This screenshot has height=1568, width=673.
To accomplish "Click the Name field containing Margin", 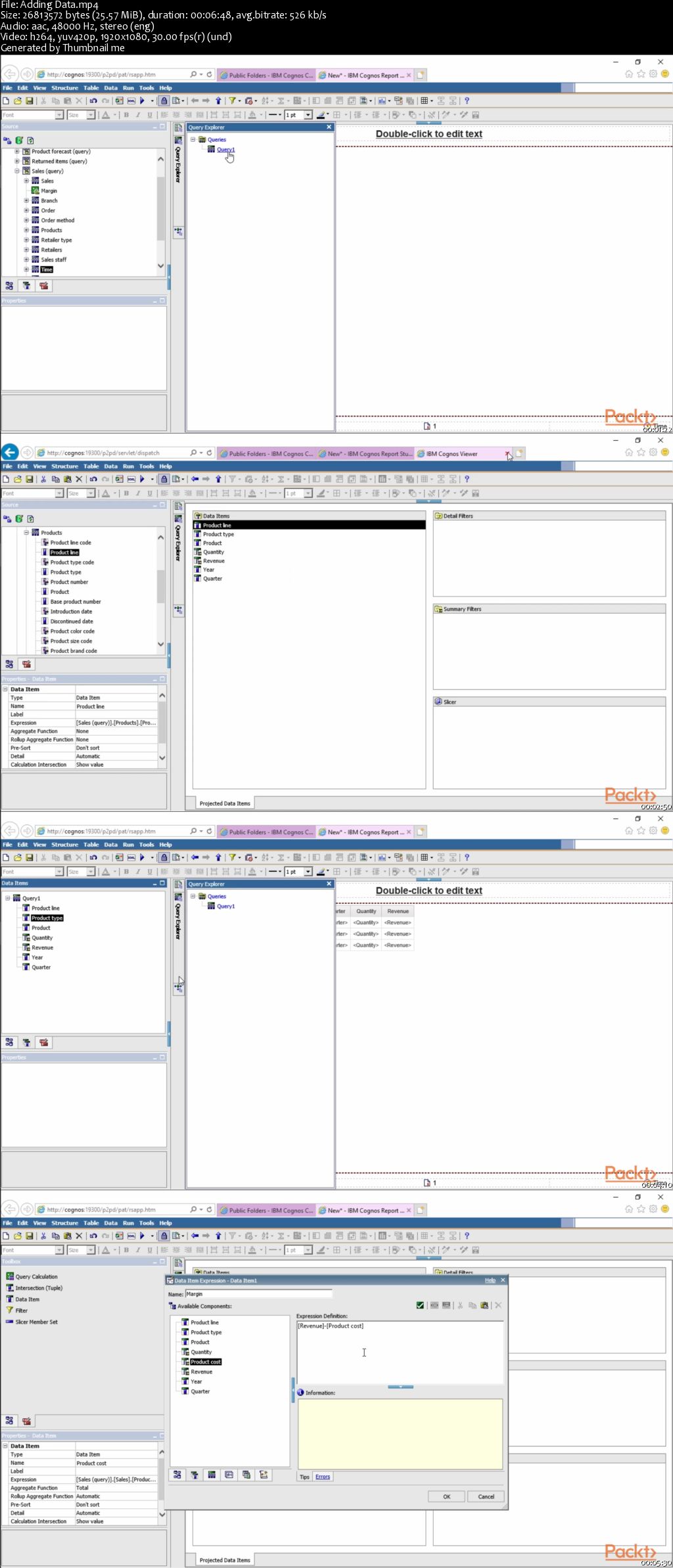I will [259, 1294].
